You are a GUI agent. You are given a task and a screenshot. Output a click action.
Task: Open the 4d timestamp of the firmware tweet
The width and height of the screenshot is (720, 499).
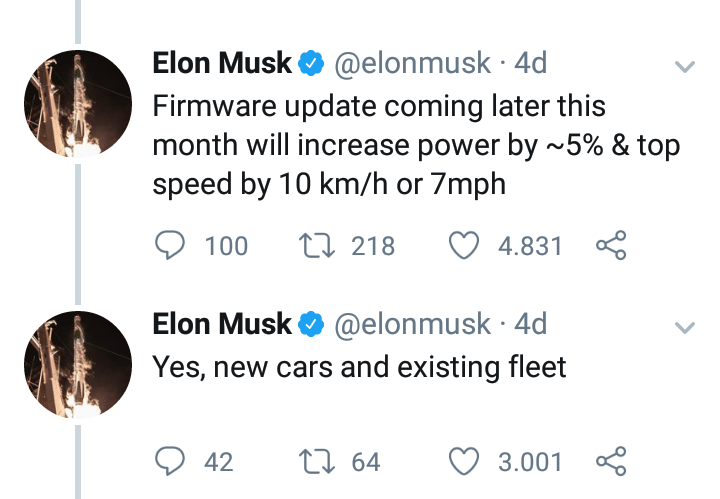tap(530, 63)
